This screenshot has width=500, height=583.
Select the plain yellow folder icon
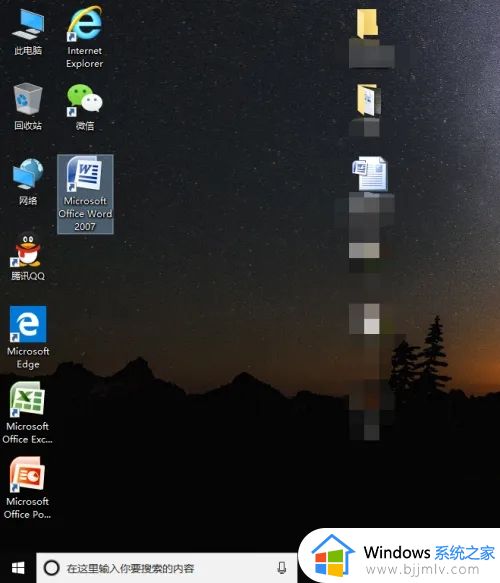coord(367,24)
